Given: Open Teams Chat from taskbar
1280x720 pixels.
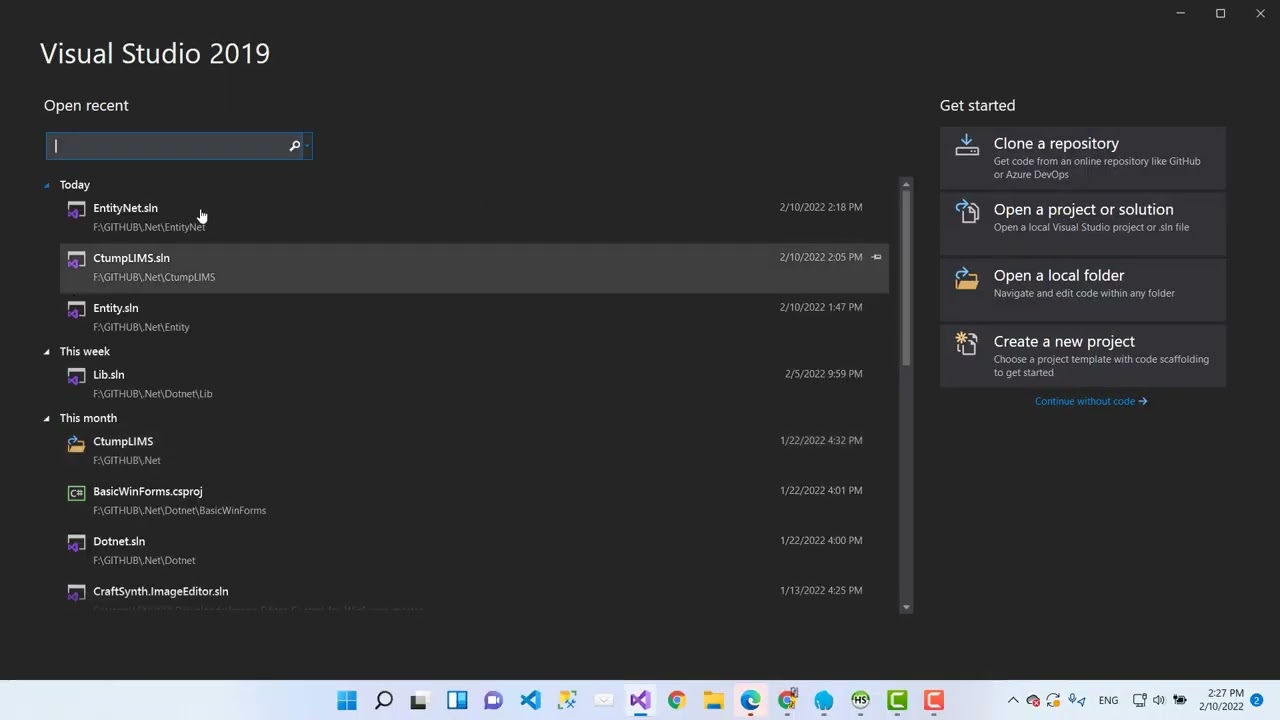Looking at the screenshot, I should click(x=493, y=700).
